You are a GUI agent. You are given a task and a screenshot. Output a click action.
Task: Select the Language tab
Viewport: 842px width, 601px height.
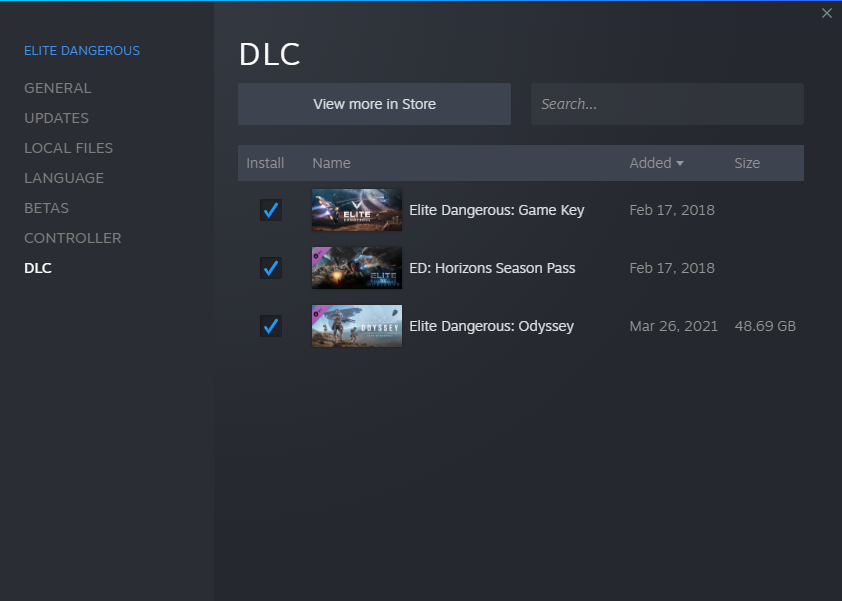pos(64,178)
